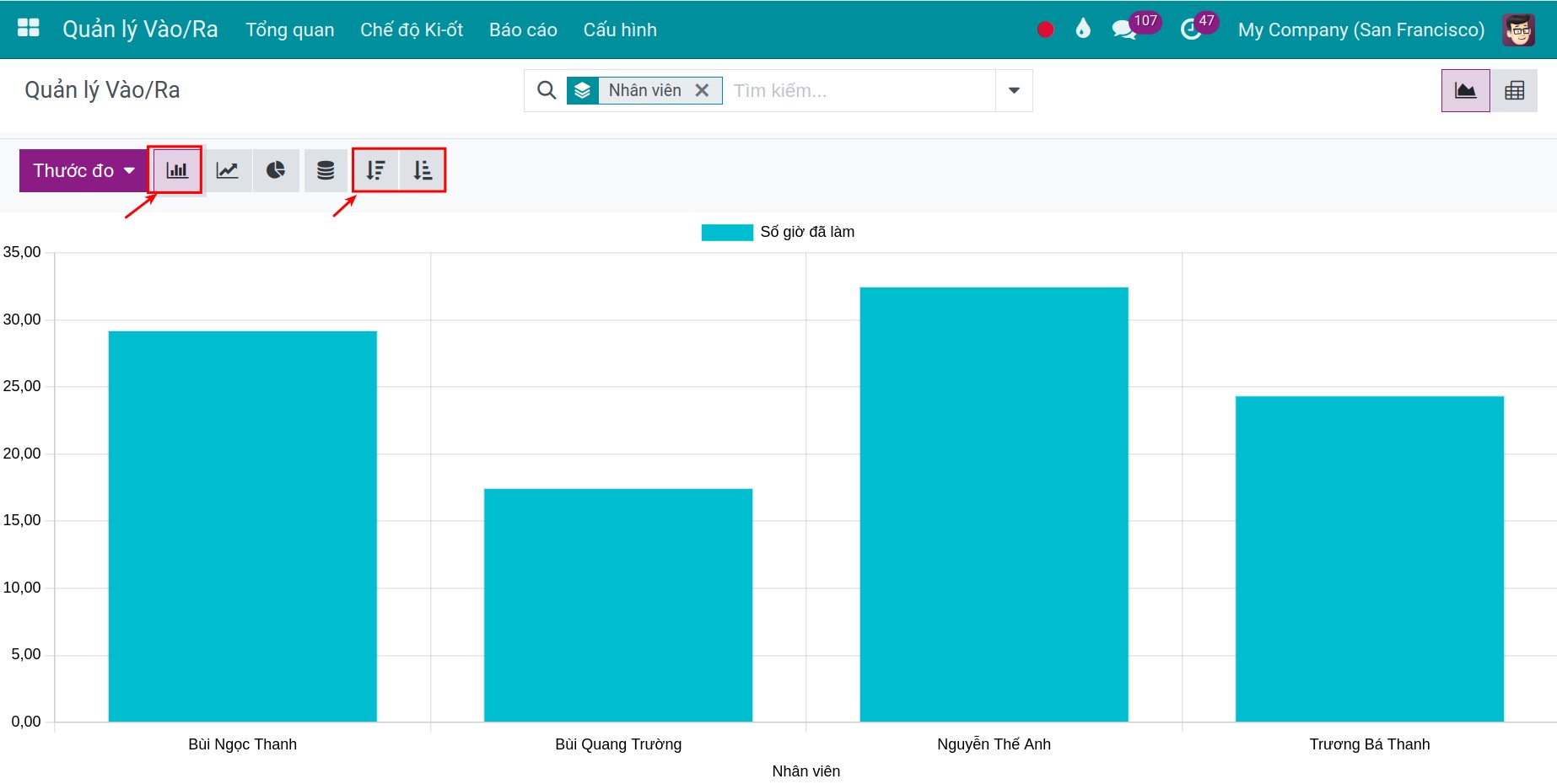
Task: Open the user avatar menu
Action: [x=1519, y=30]
